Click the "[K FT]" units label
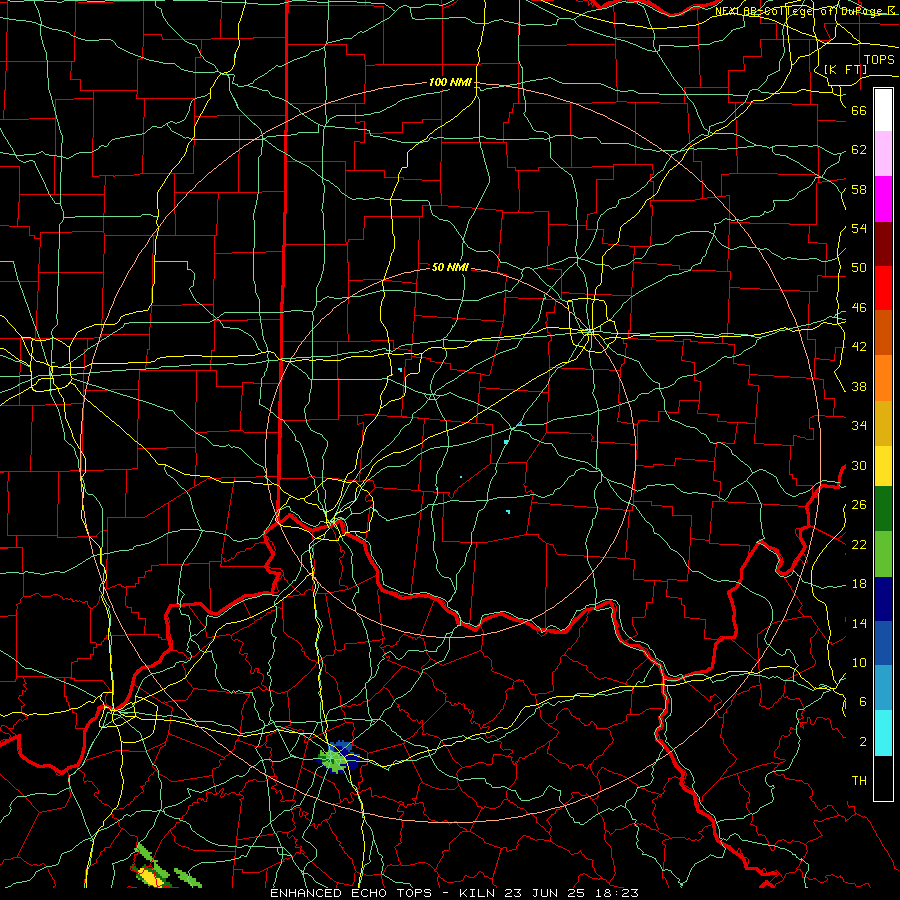900x900 pixels. tap(845, 69)
